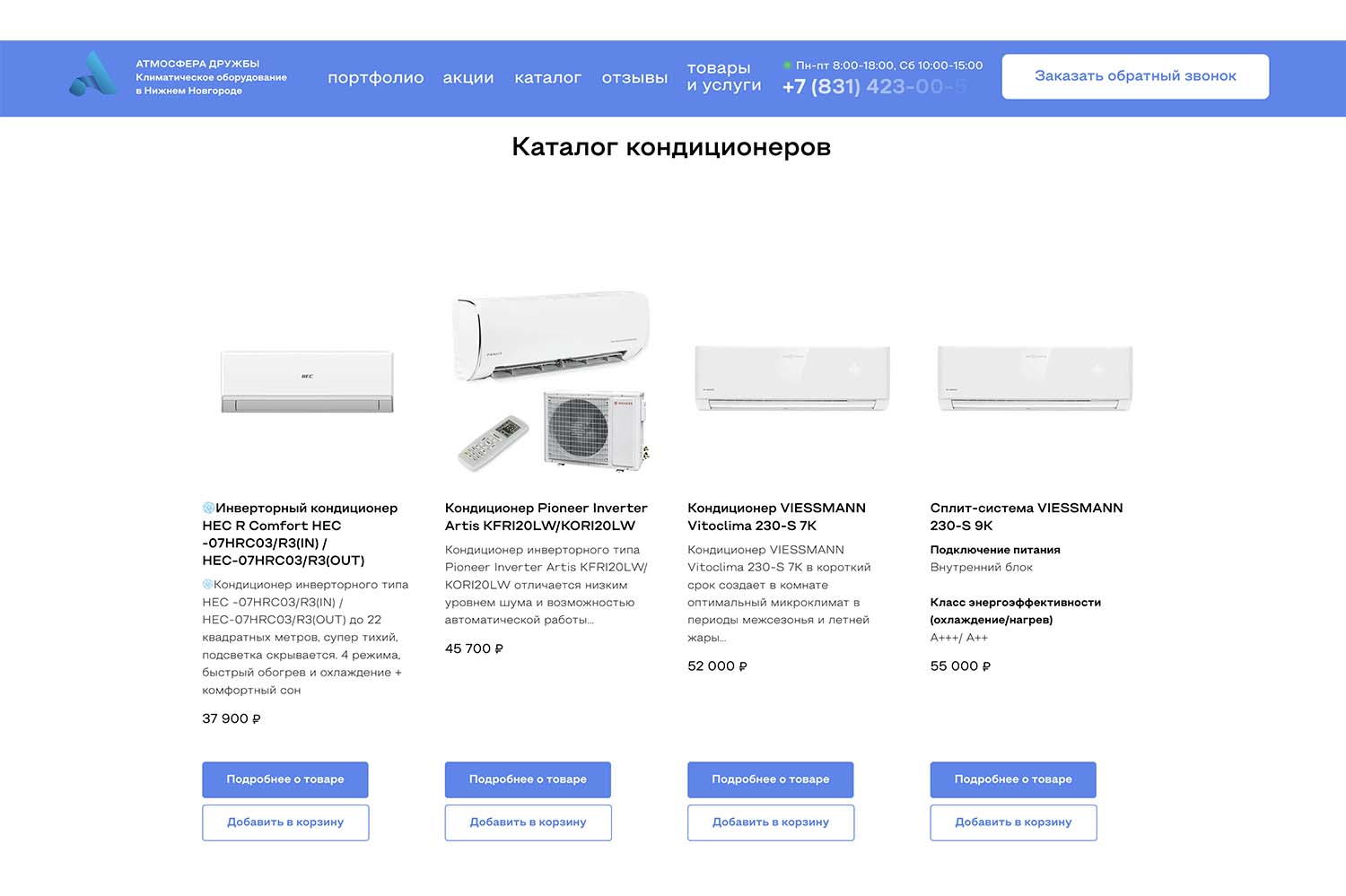View the VIESSMANN Vitoclima 230-S 7K image
Screen dimensions: 1346x896
coord(792,378)
